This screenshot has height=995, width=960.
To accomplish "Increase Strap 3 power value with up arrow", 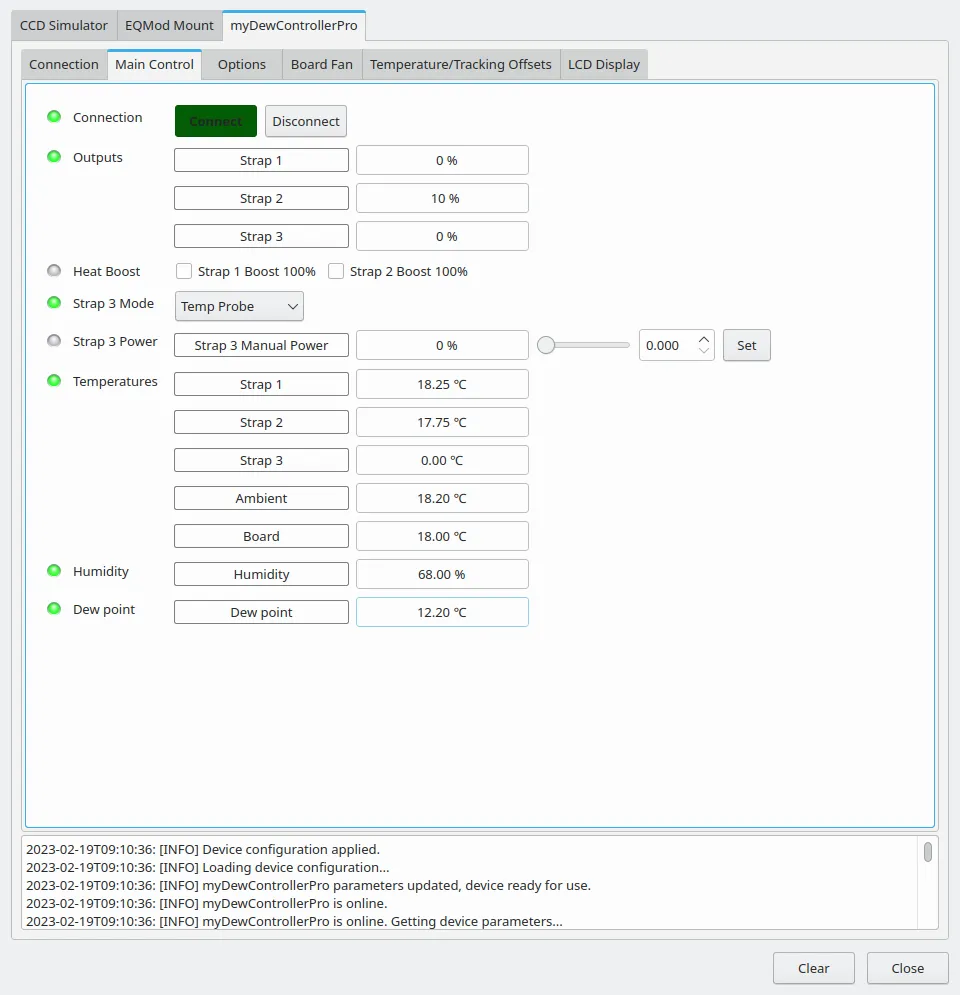I will 704,340.
